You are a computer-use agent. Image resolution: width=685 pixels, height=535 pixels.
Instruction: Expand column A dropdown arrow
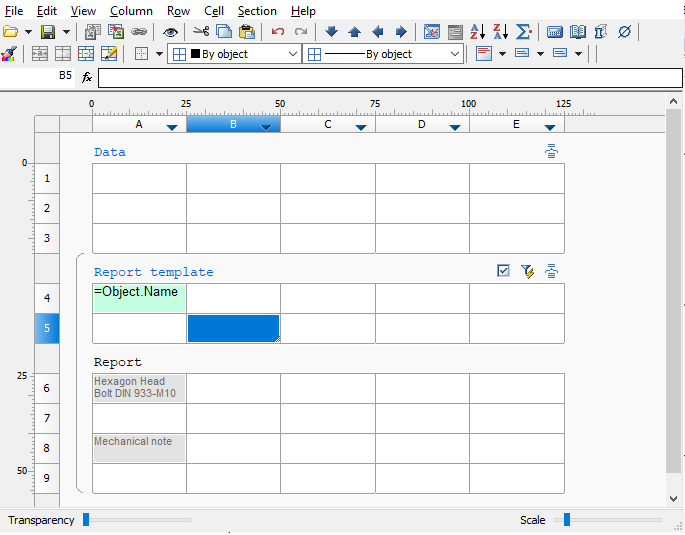click(x=172, y=127)
